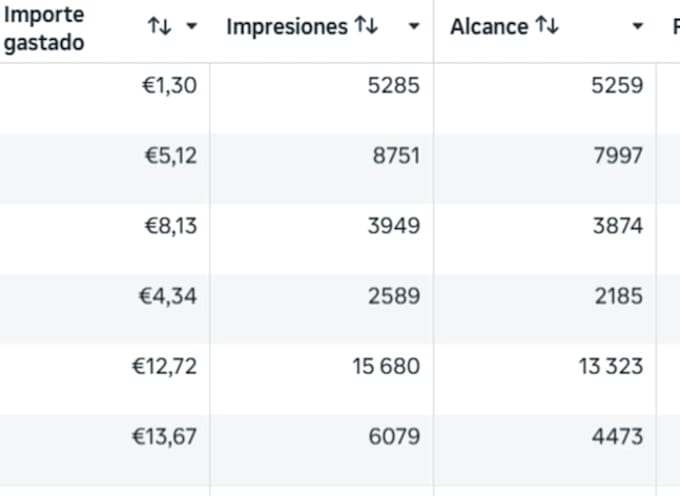Sort by Importe gastado arrows icon

click(x=159, y=26)
